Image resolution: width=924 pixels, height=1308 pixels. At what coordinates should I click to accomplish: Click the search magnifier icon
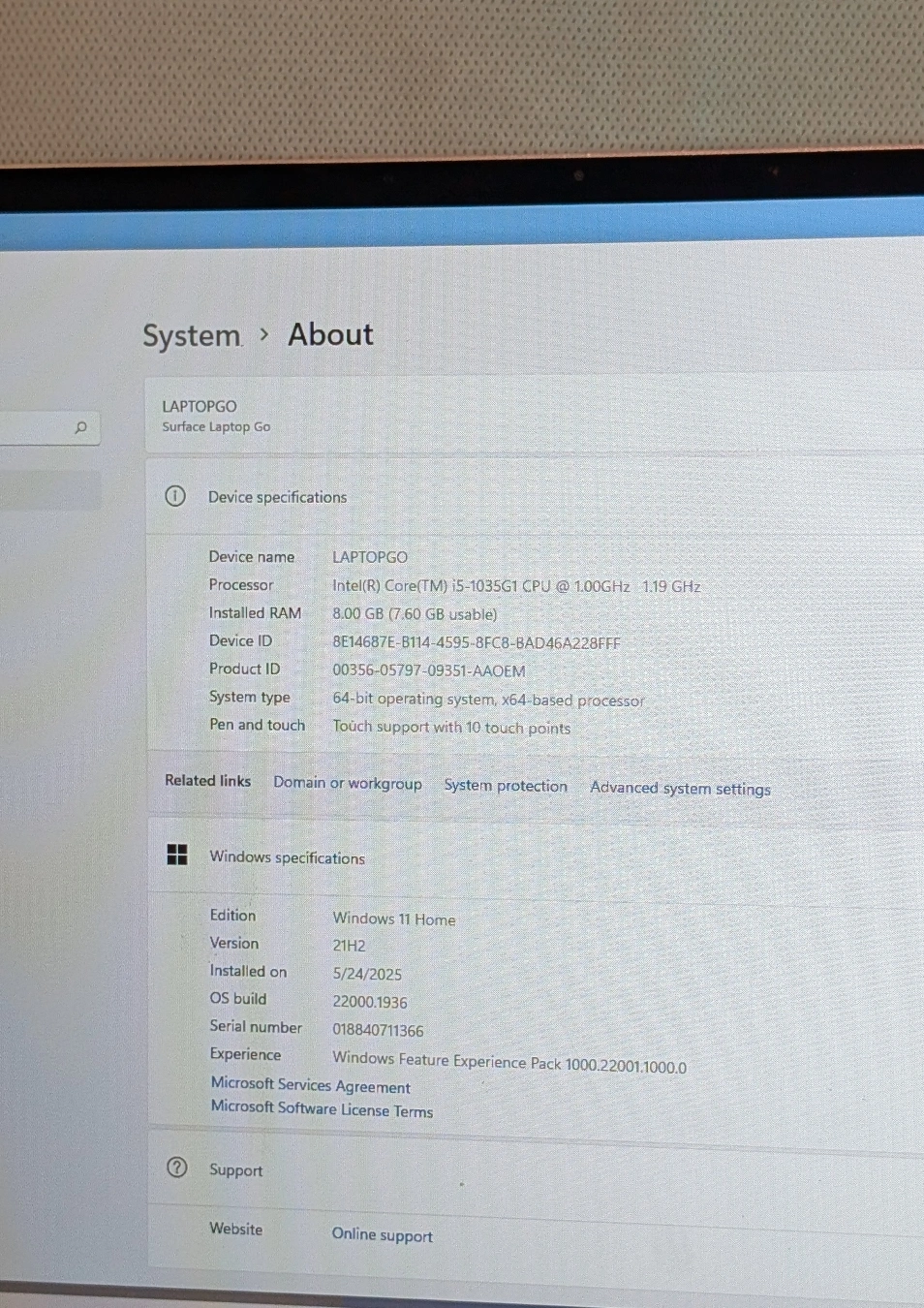click(81, 427)
